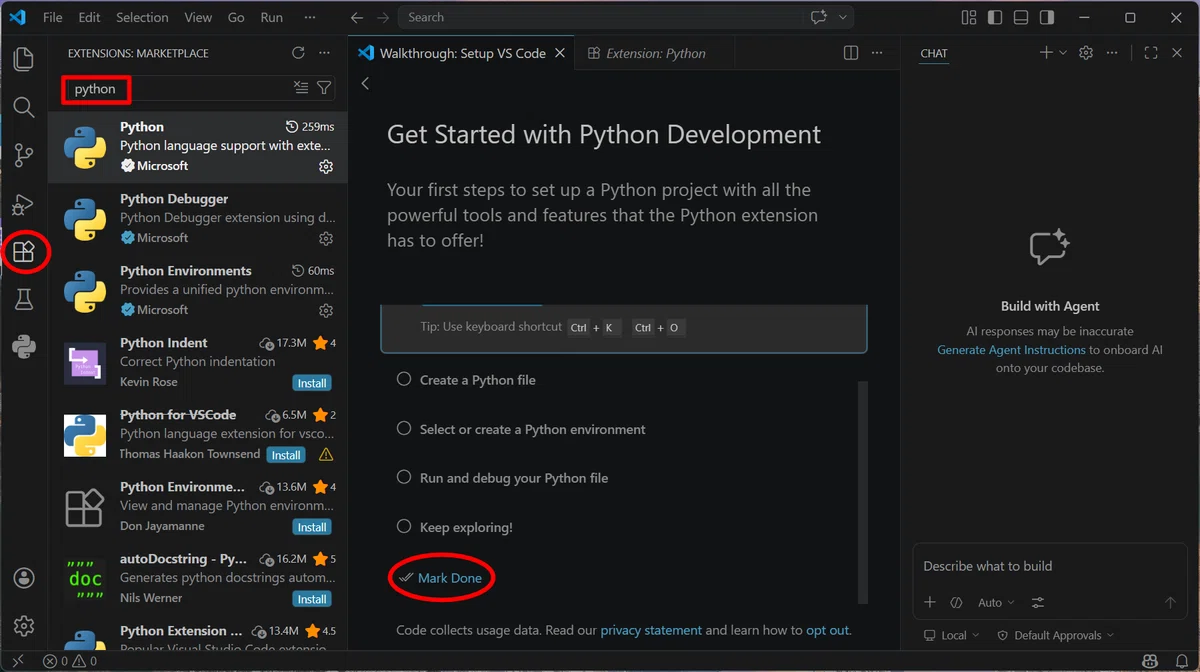Open editor More Actions ellipsis
The height and width of the screenshot is (672, 1200).
[877, 53]
